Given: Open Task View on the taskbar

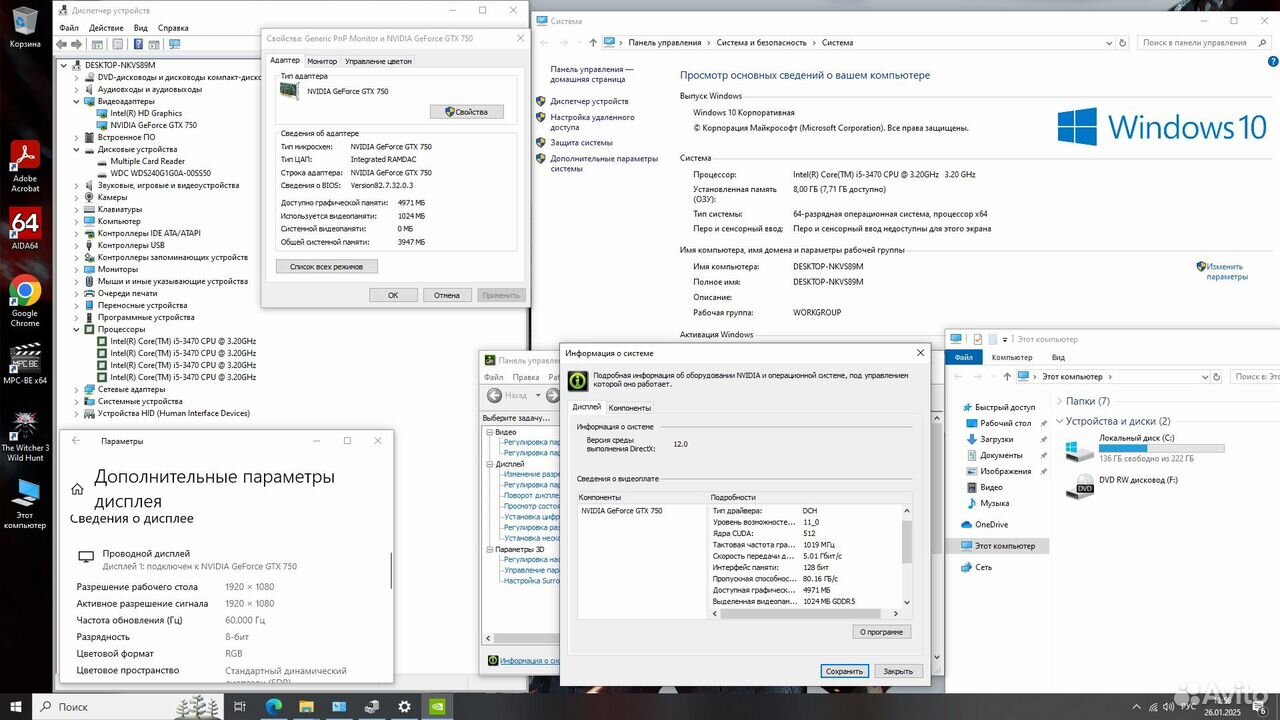Looking at the screenshot, I should (x=240, y=706).
